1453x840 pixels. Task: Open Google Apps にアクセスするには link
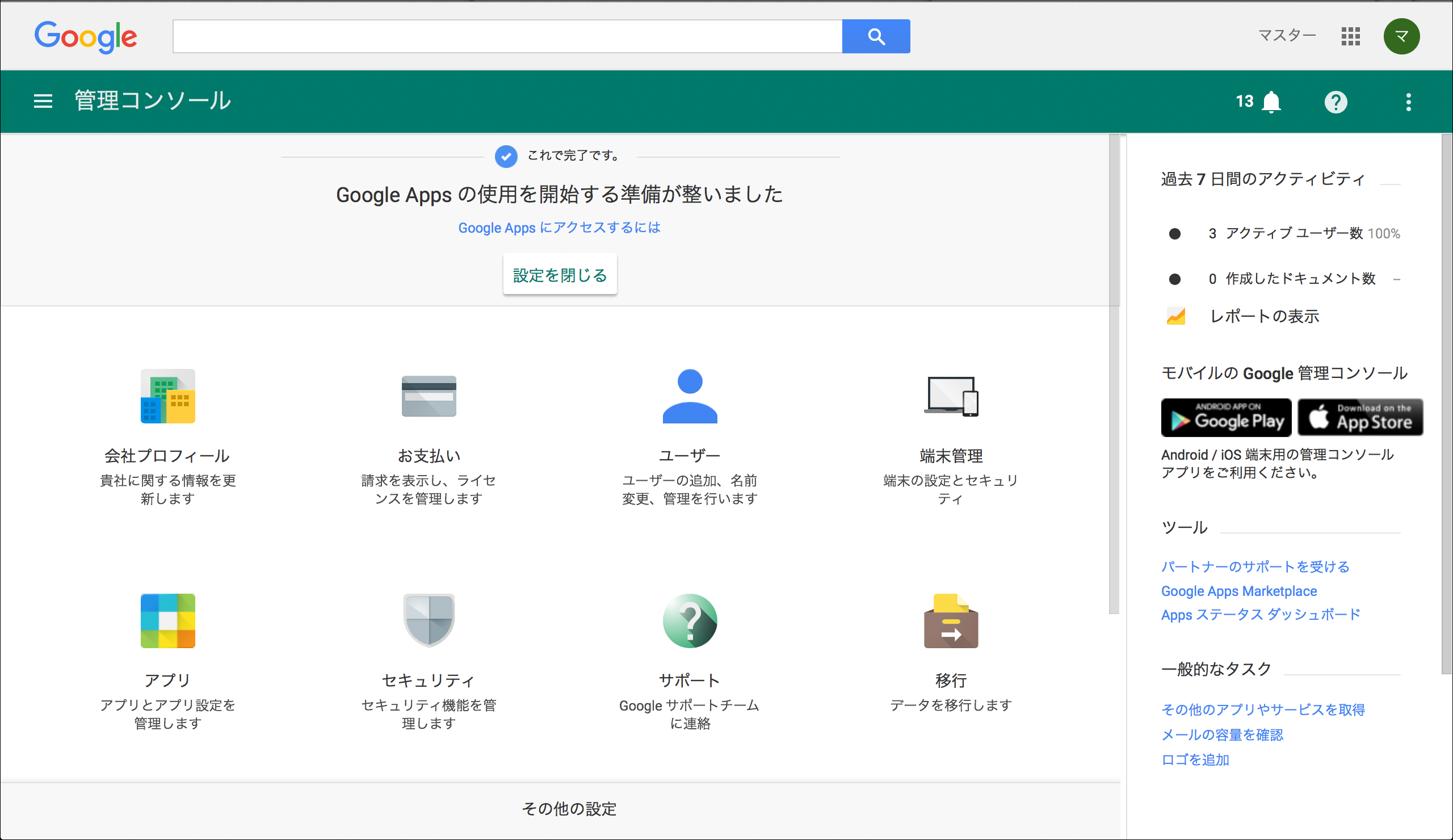click(x=559, y=228)
